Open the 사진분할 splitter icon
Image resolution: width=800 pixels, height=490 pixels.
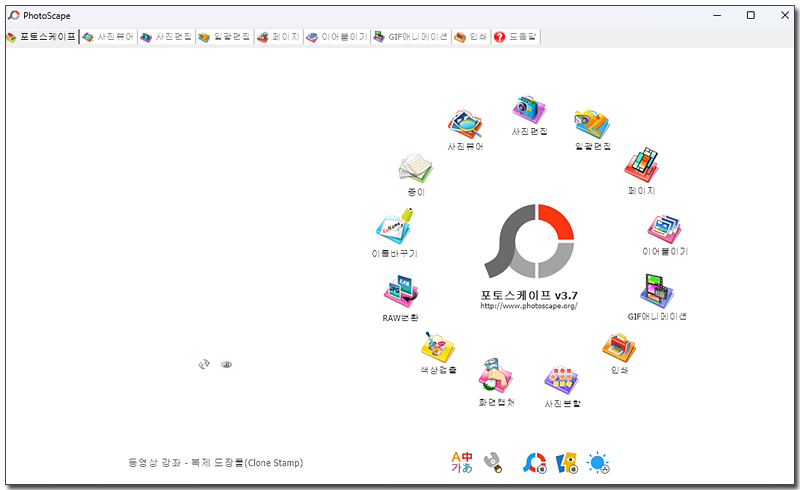pos(561,381)
